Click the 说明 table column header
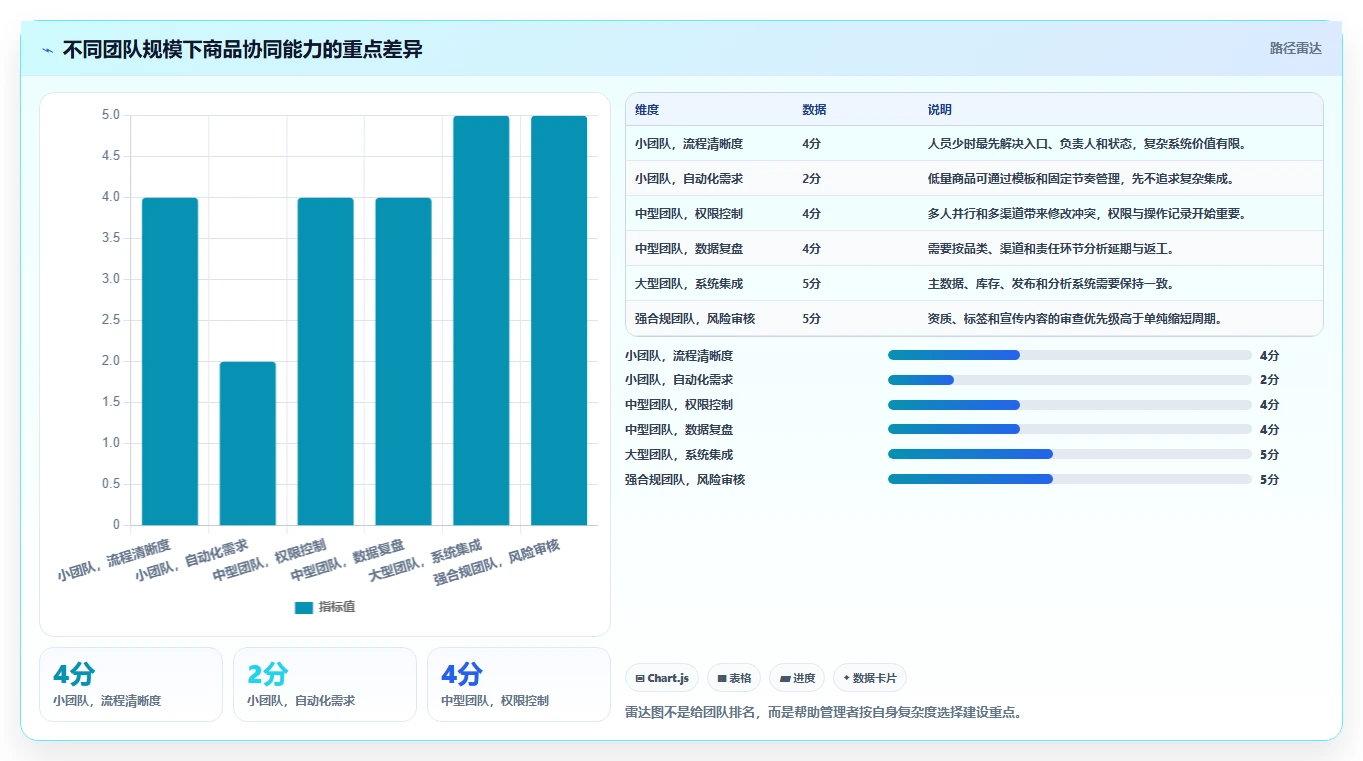 click(x=940, y=110)
